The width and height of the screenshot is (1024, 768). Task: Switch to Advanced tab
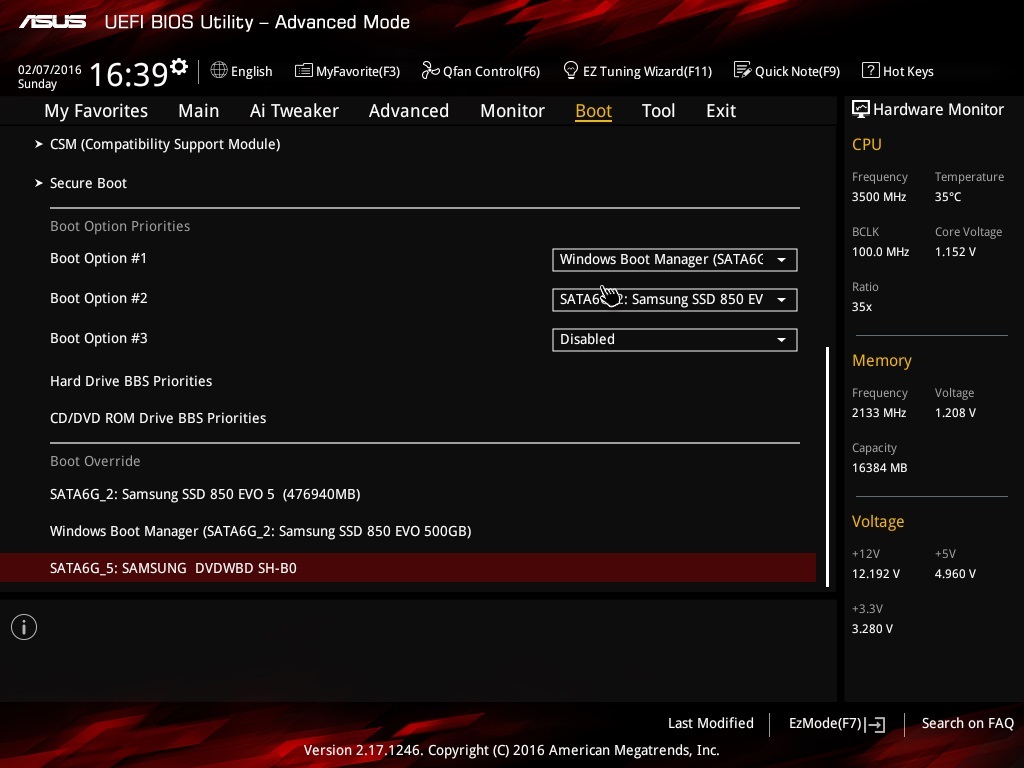[x=409, y=110]
